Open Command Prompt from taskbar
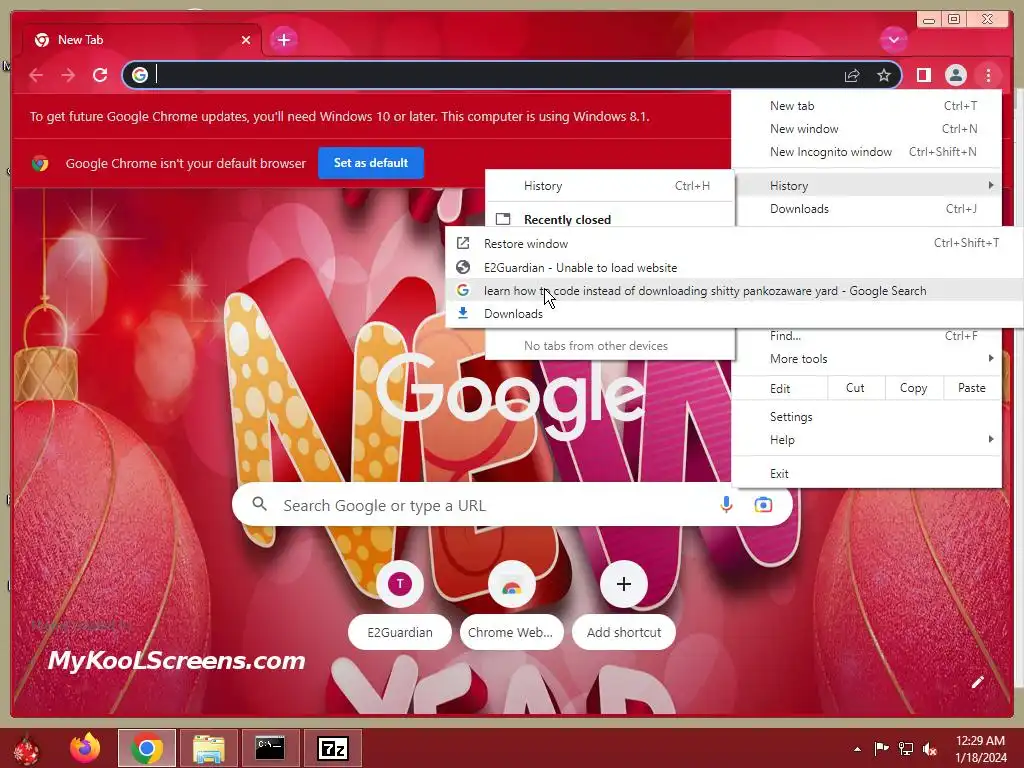Image resolution: width=1024 pixels, height=768 pixels. 270,748
